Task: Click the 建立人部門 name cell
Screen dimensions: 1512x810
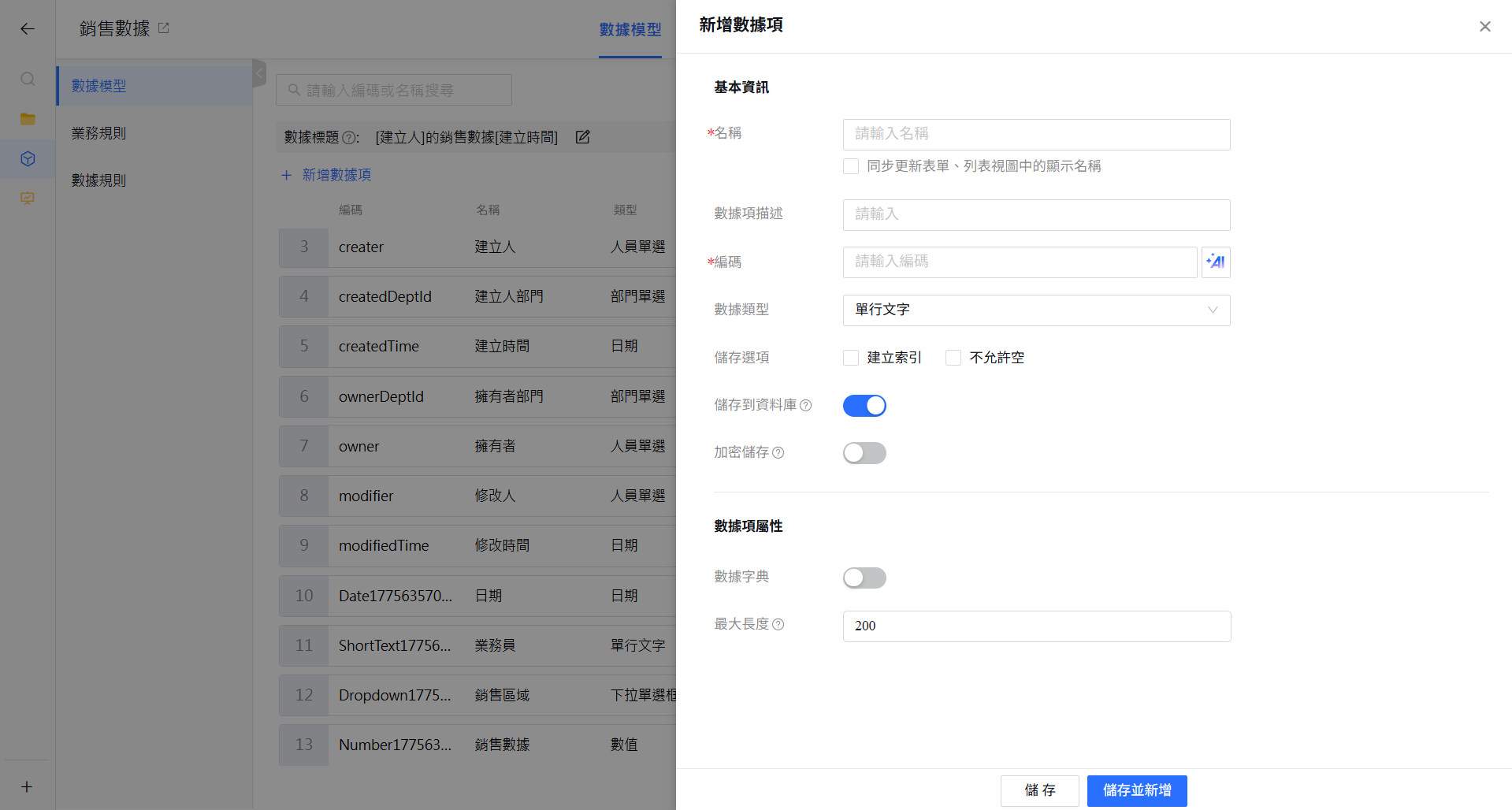Action: click(x=509, y=297)
